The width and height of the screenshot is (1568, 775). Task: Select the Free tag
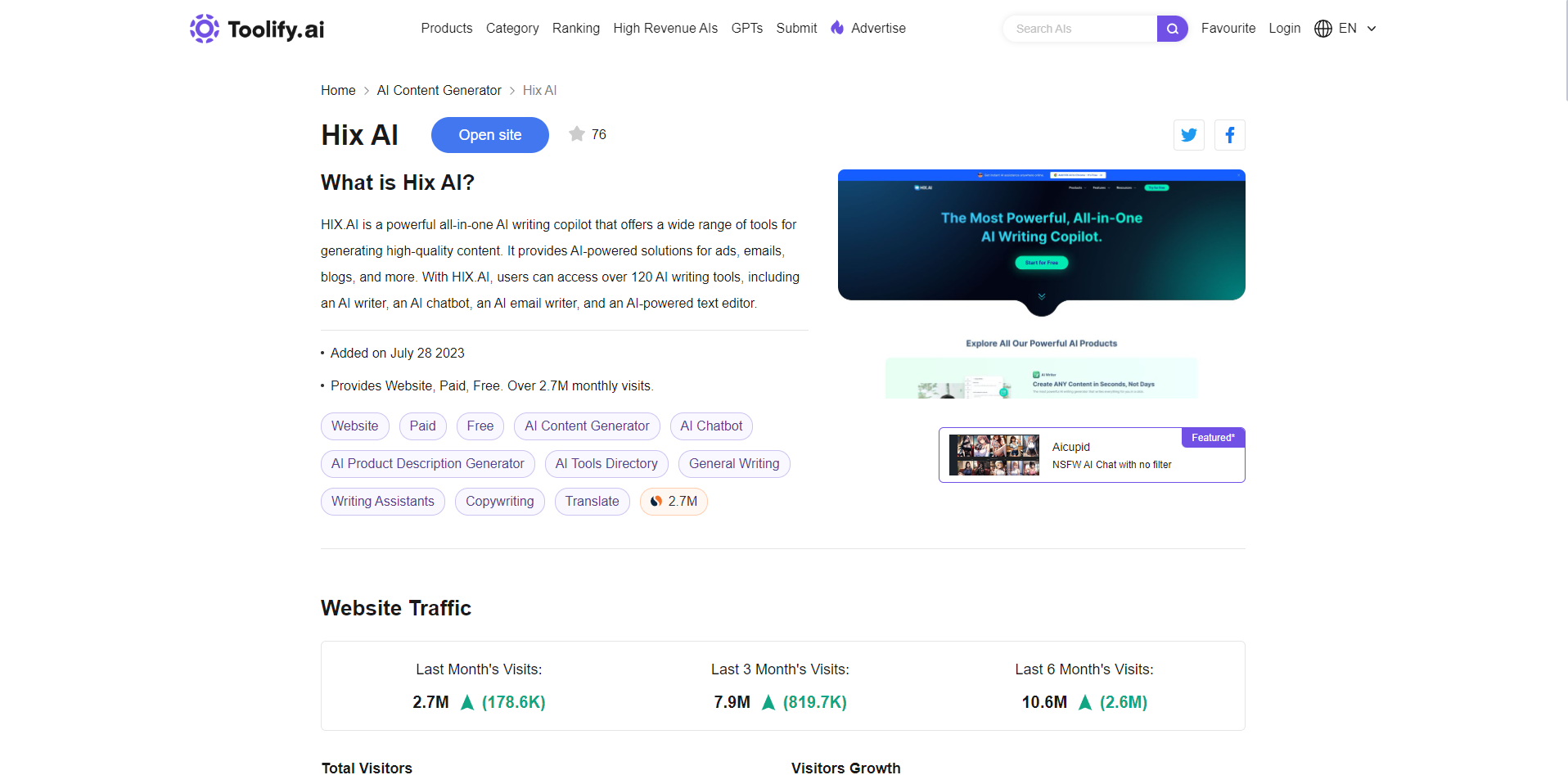coord(480,426)
